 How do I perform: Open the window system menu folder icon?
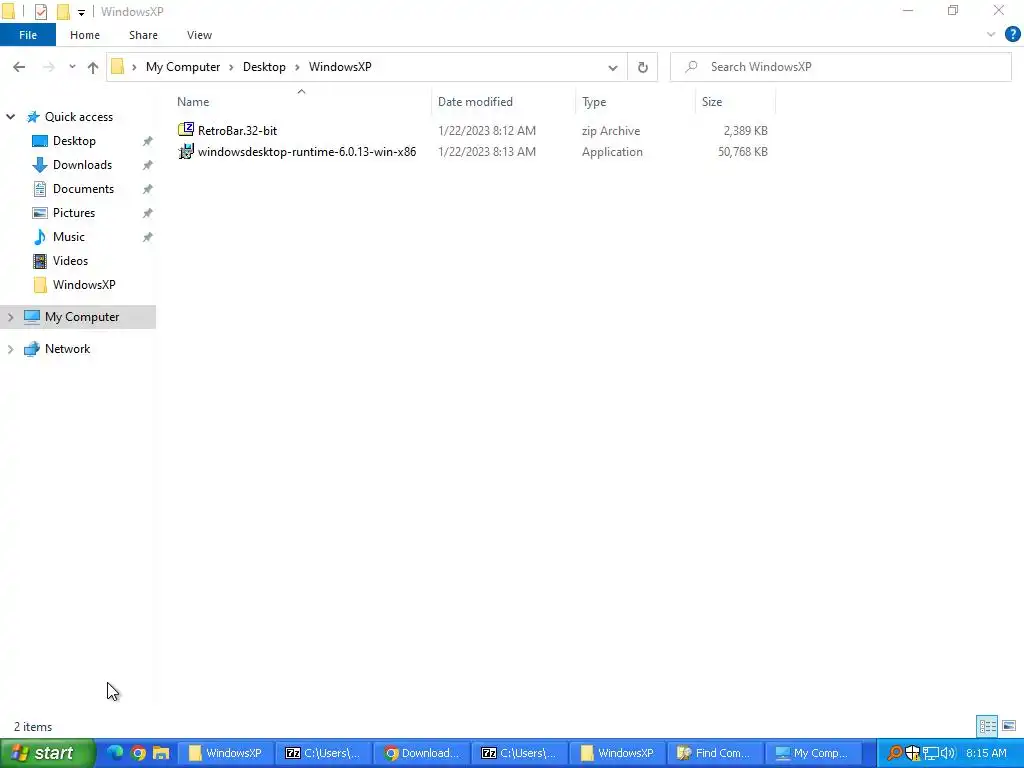(x=8, y=12)
